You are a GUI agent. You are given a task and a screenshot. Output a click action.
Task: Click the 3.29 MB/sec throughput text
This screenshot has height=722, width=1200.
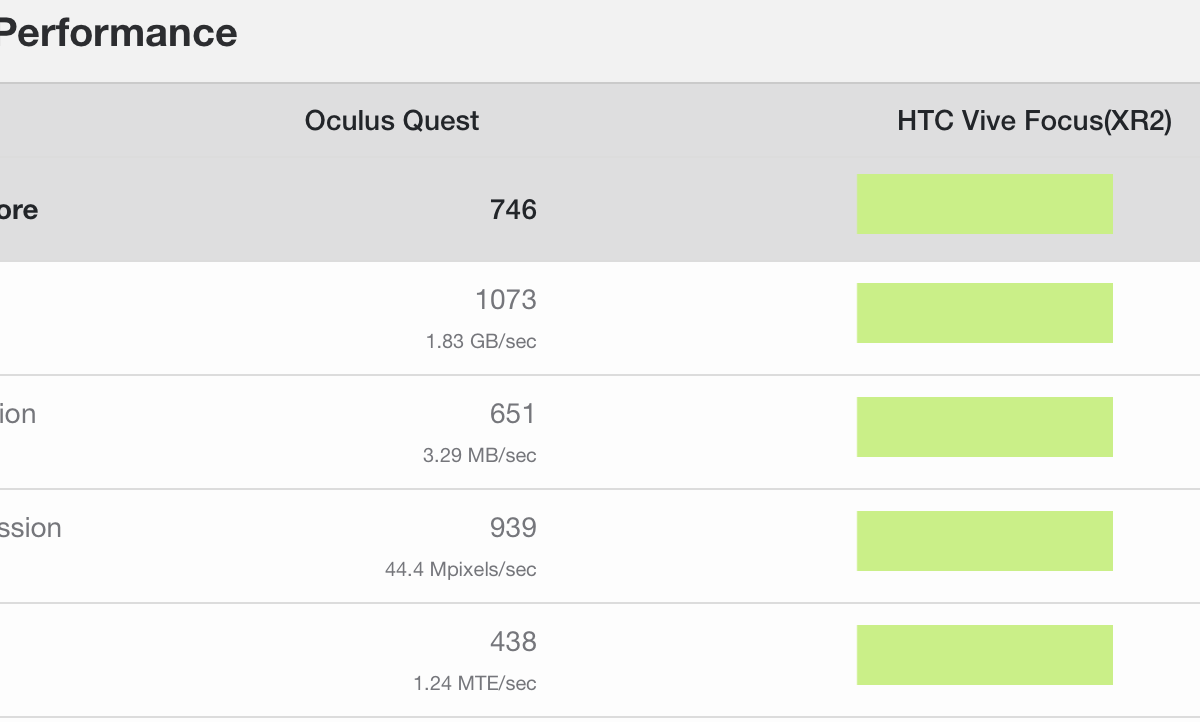point(480,455)
